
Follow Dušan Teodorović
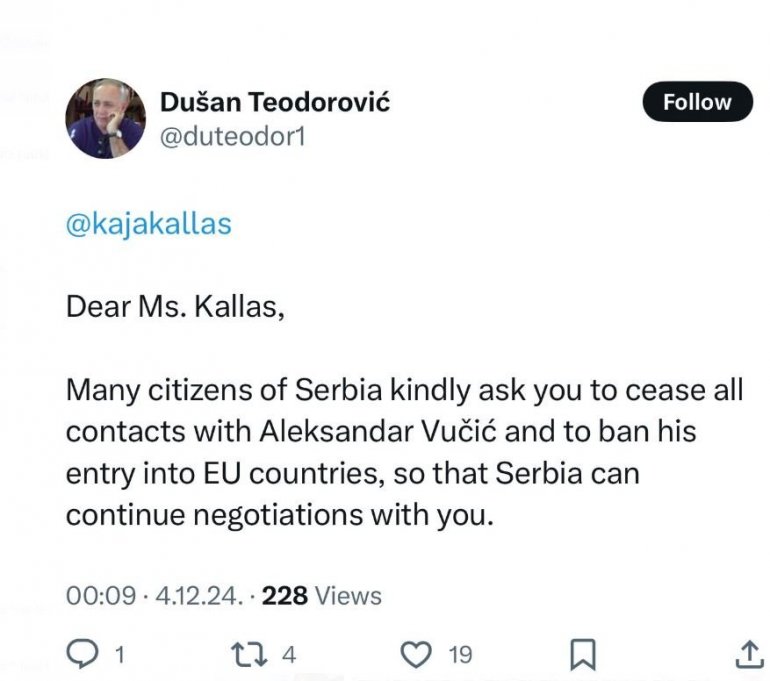tap(696, 102)
